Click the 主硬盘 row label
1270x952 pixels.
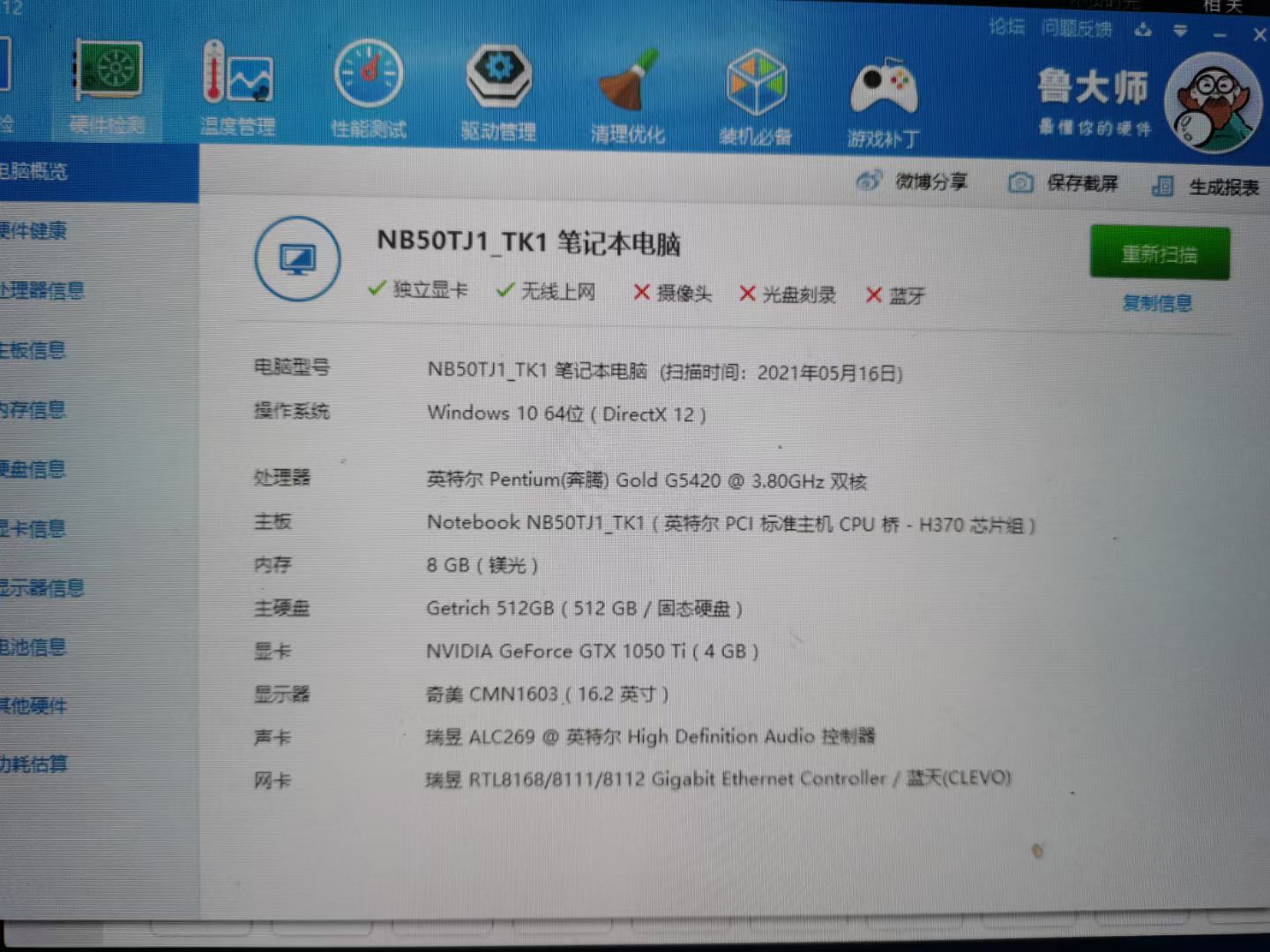pos(282,607)
